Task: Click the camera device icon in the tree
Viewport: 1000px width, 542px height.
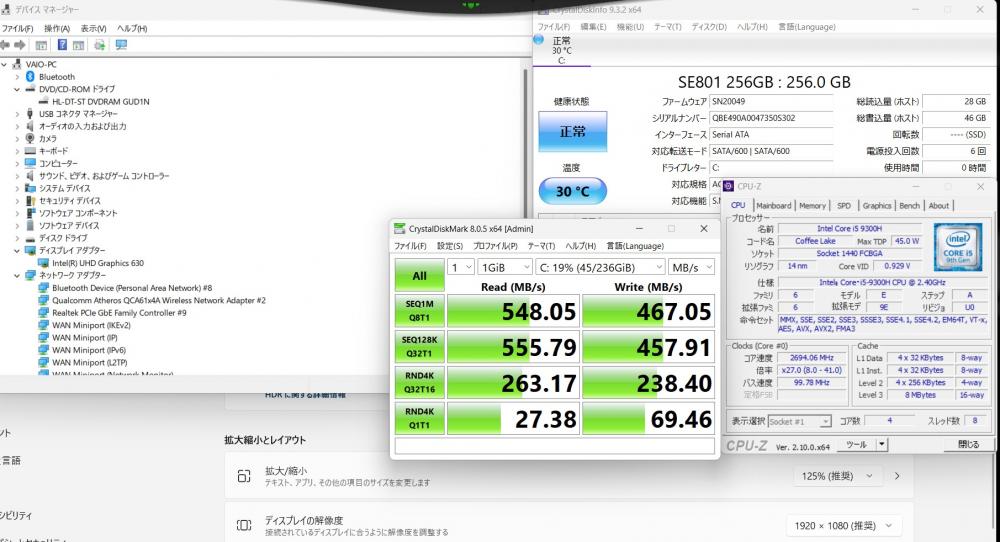Action: click(30, 138)
